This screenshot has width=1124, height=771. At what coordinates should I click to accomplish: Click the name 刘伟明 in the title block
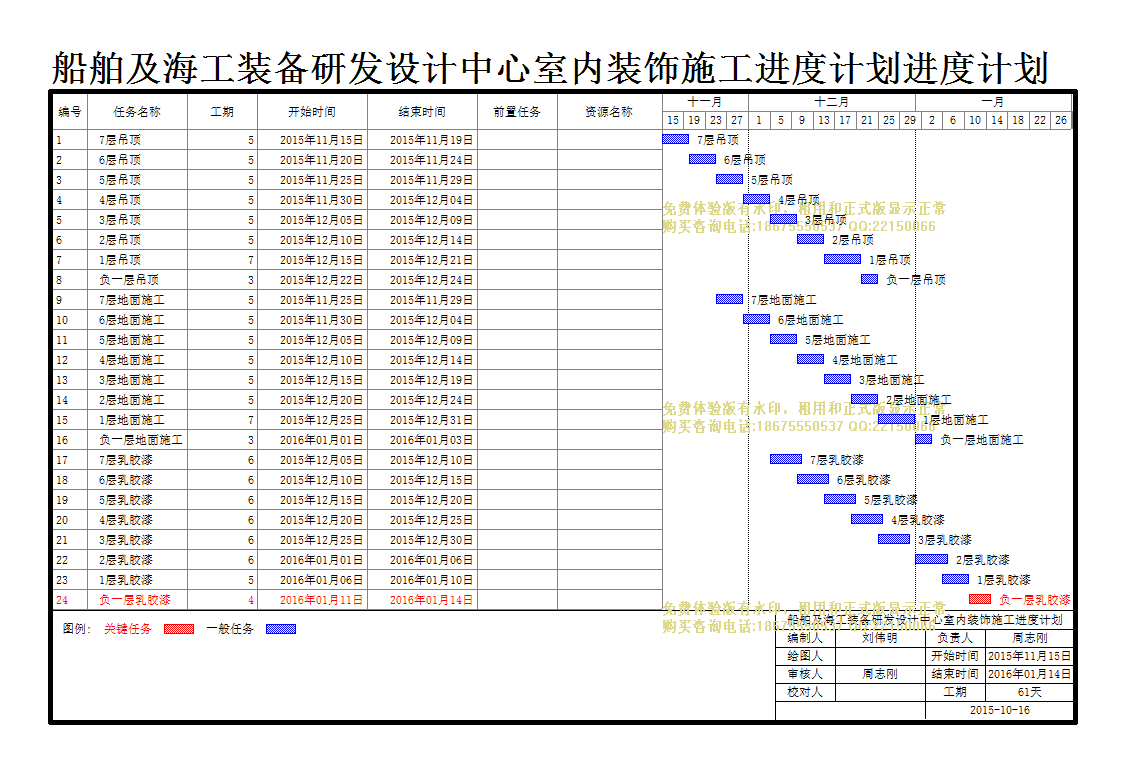880,638
